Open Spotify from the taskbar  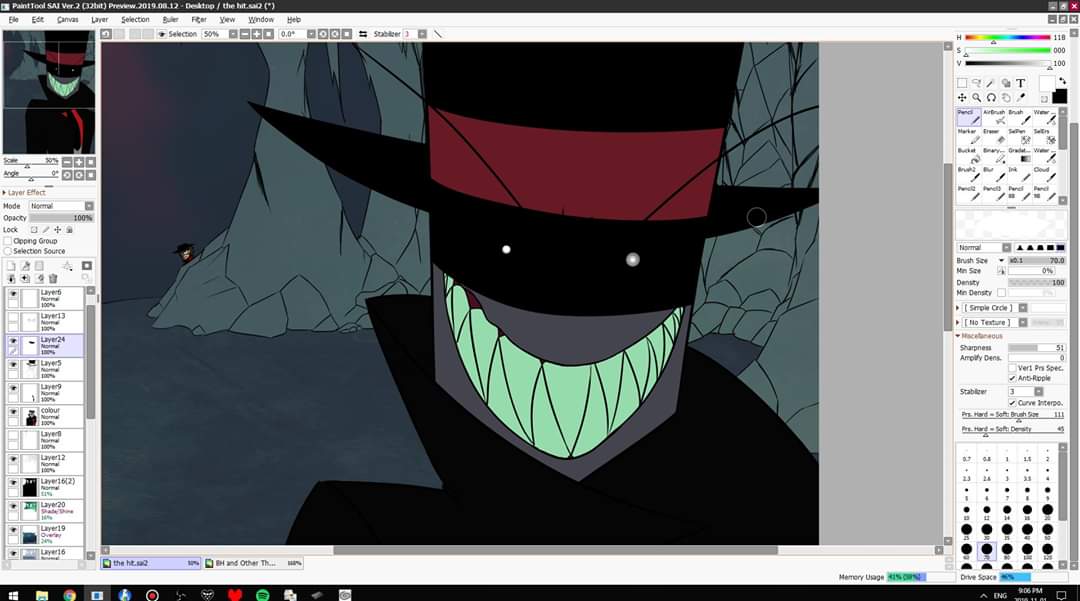[262, 595]
